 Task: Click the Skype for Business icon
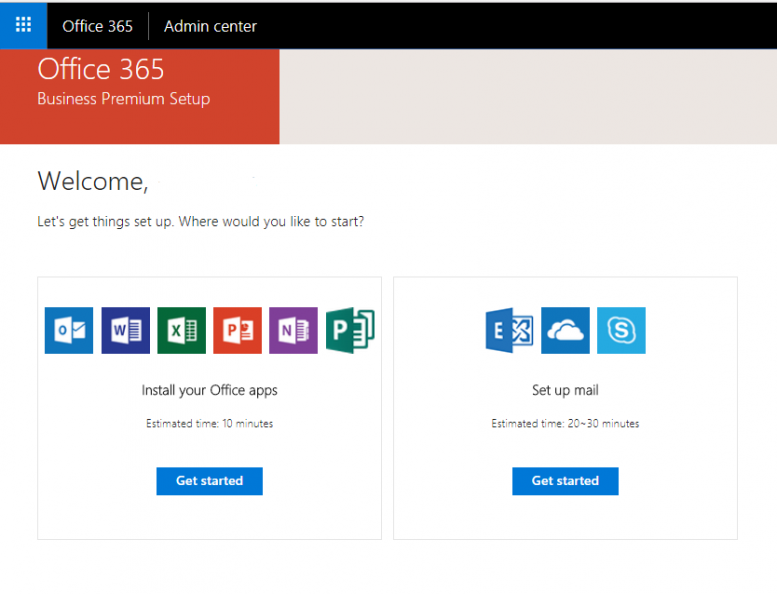(x=621, y=330)
